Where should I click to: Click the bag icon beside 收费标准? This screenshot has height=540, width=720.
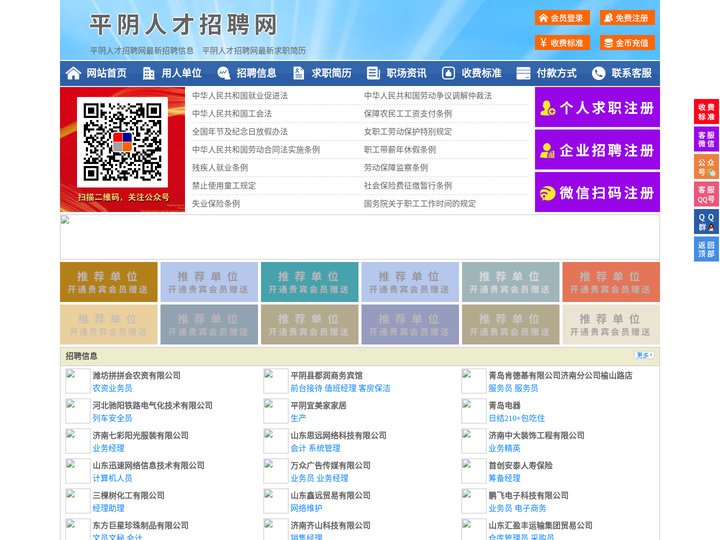coord(449,73)
